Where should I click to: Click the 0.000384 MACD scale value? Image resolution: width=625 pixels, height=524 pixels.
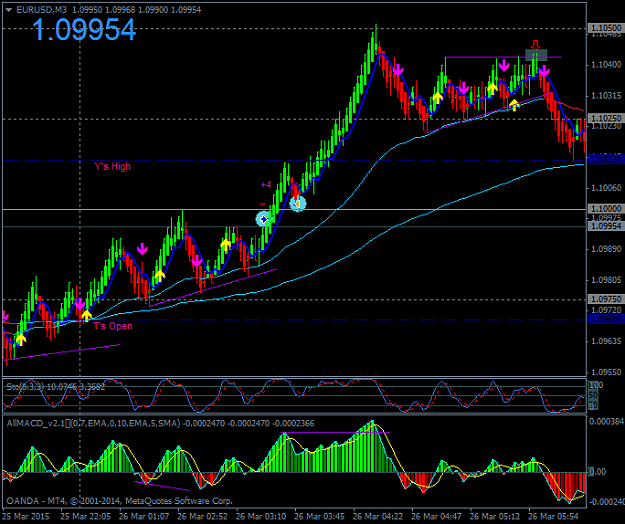606,422
